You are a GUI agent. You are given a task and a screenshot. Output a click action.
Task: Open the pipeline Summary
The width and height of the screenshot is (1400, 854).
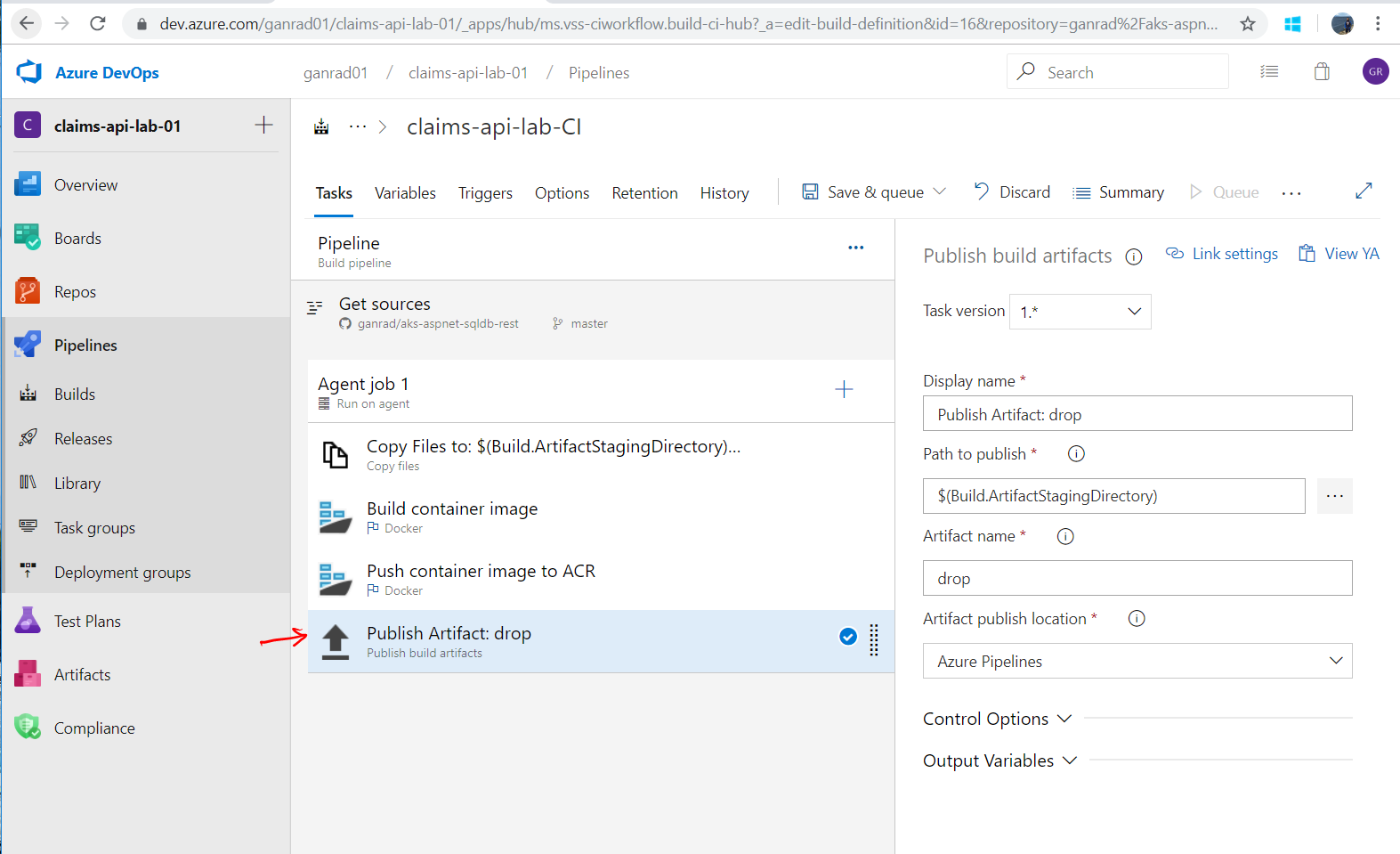pyautogui.click(x=1119, y=192)
